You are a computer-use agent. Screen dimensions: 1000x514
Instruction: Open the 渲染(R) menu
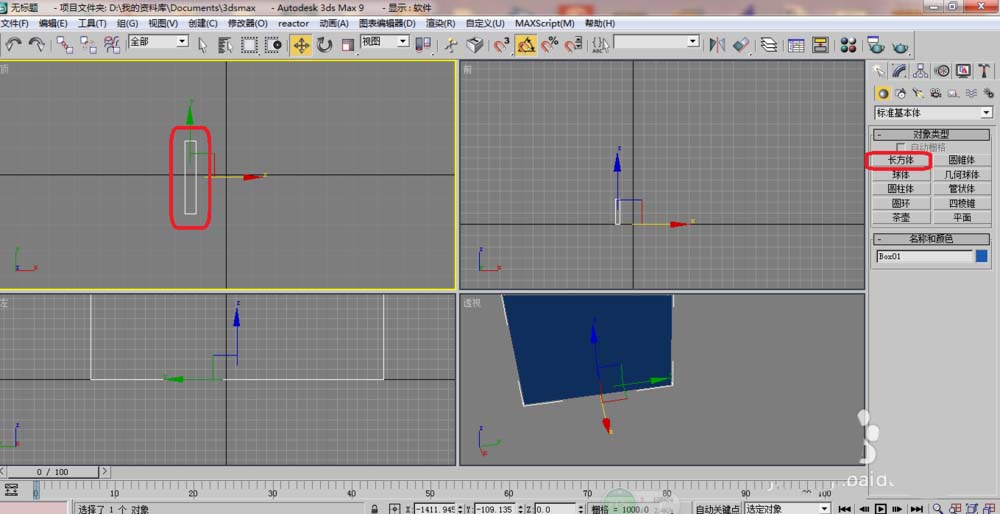[x=440, y=23]
